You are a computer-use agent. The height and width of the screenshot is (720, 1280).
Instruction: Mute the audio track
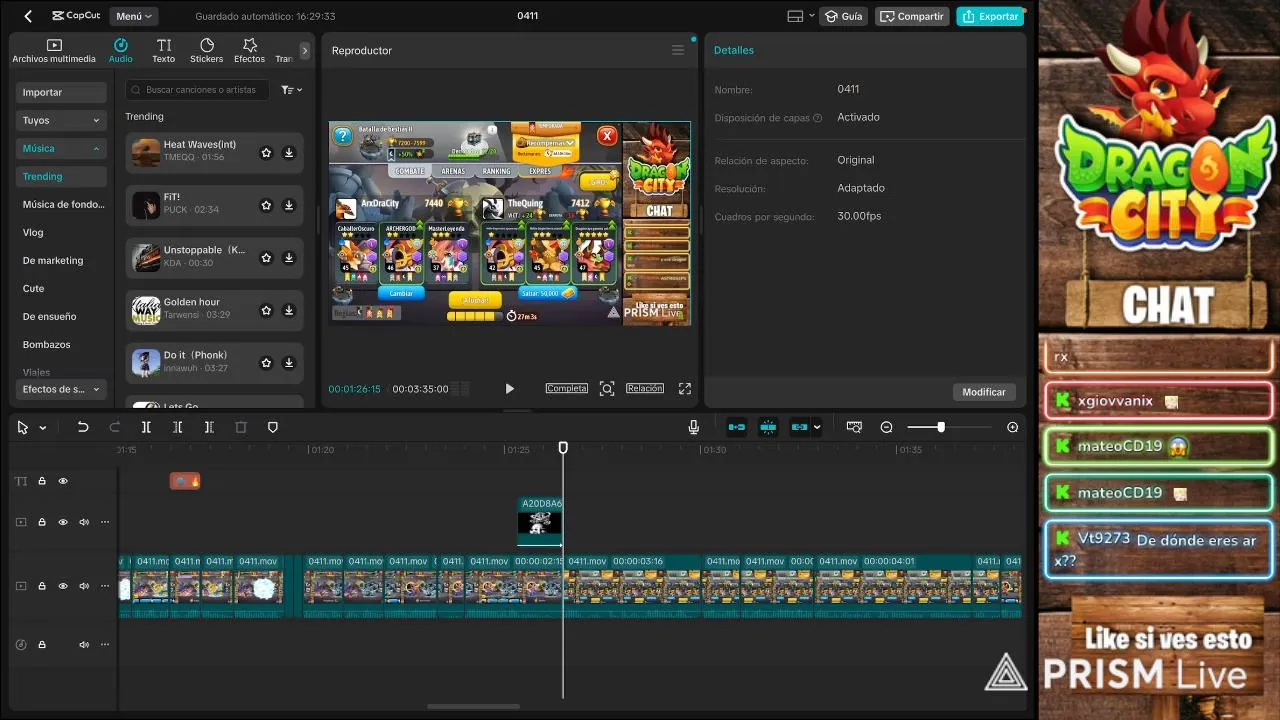[84, 645]
